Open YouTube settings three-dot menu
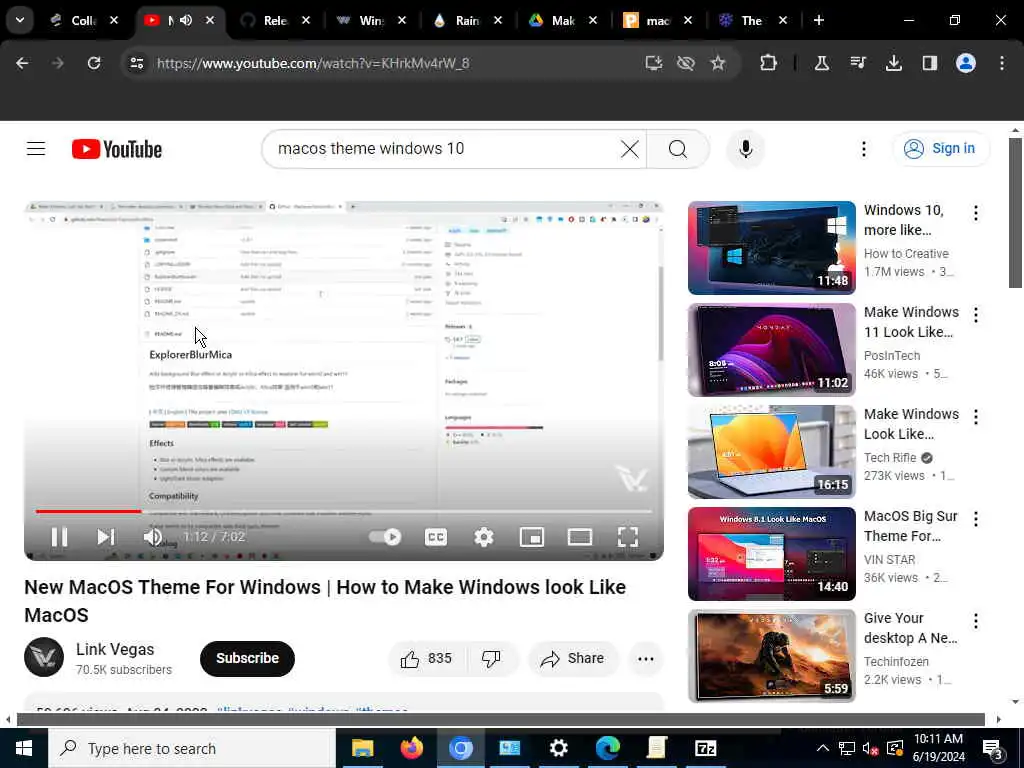 click(x=863, y=149)
